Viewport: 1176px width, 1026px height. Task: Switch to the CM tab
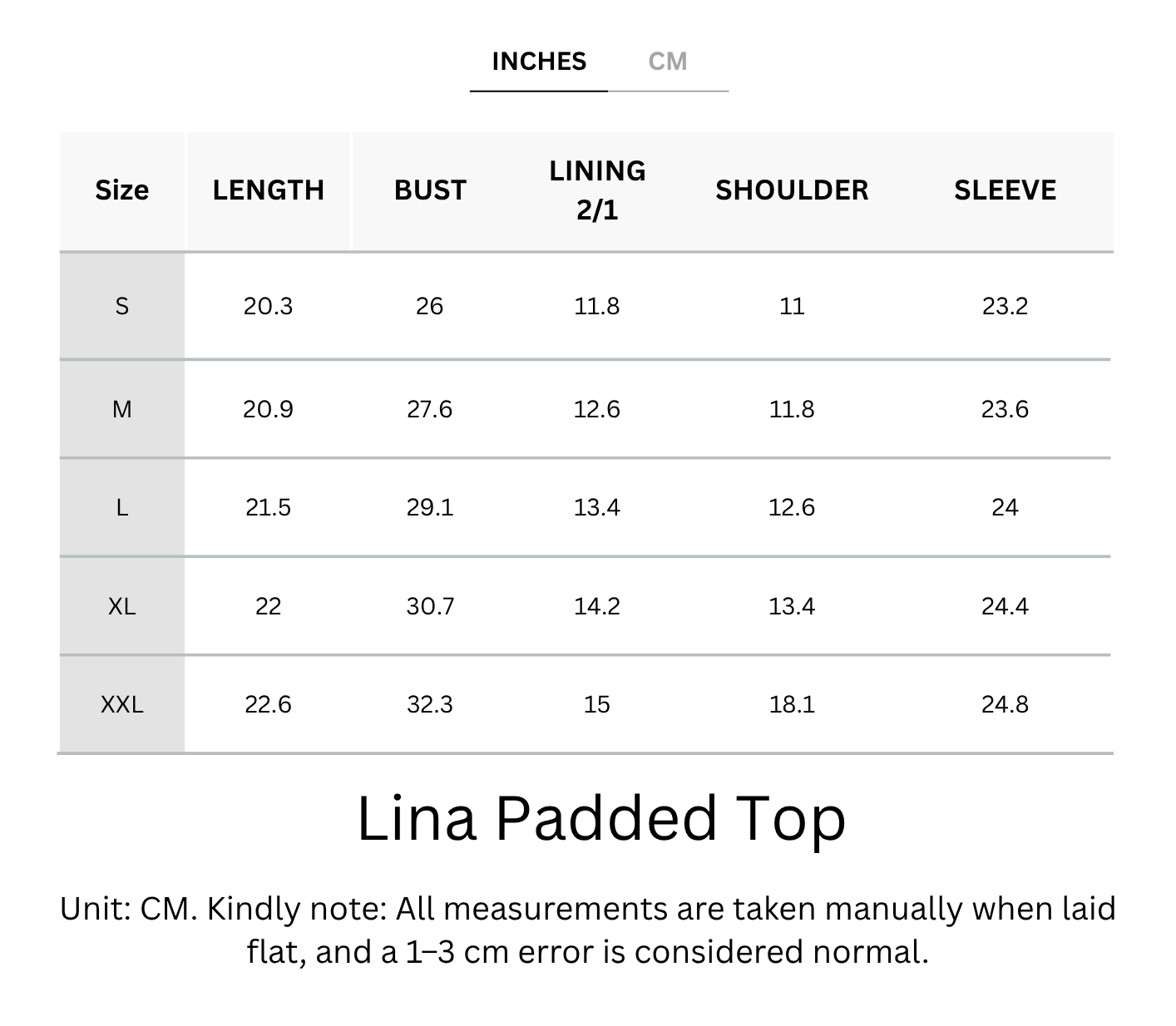[x=668, y=62]
